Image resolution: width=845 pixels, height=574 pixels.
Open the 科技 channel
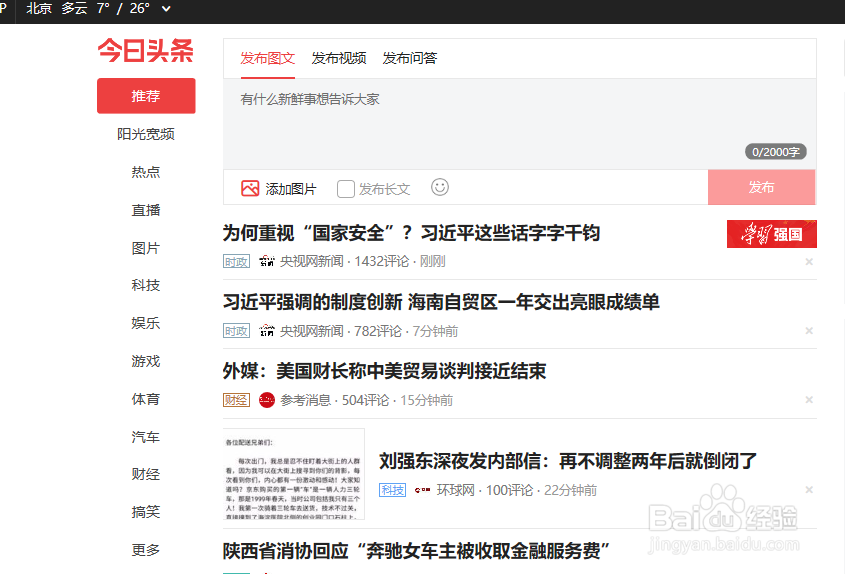click(146, 285)
